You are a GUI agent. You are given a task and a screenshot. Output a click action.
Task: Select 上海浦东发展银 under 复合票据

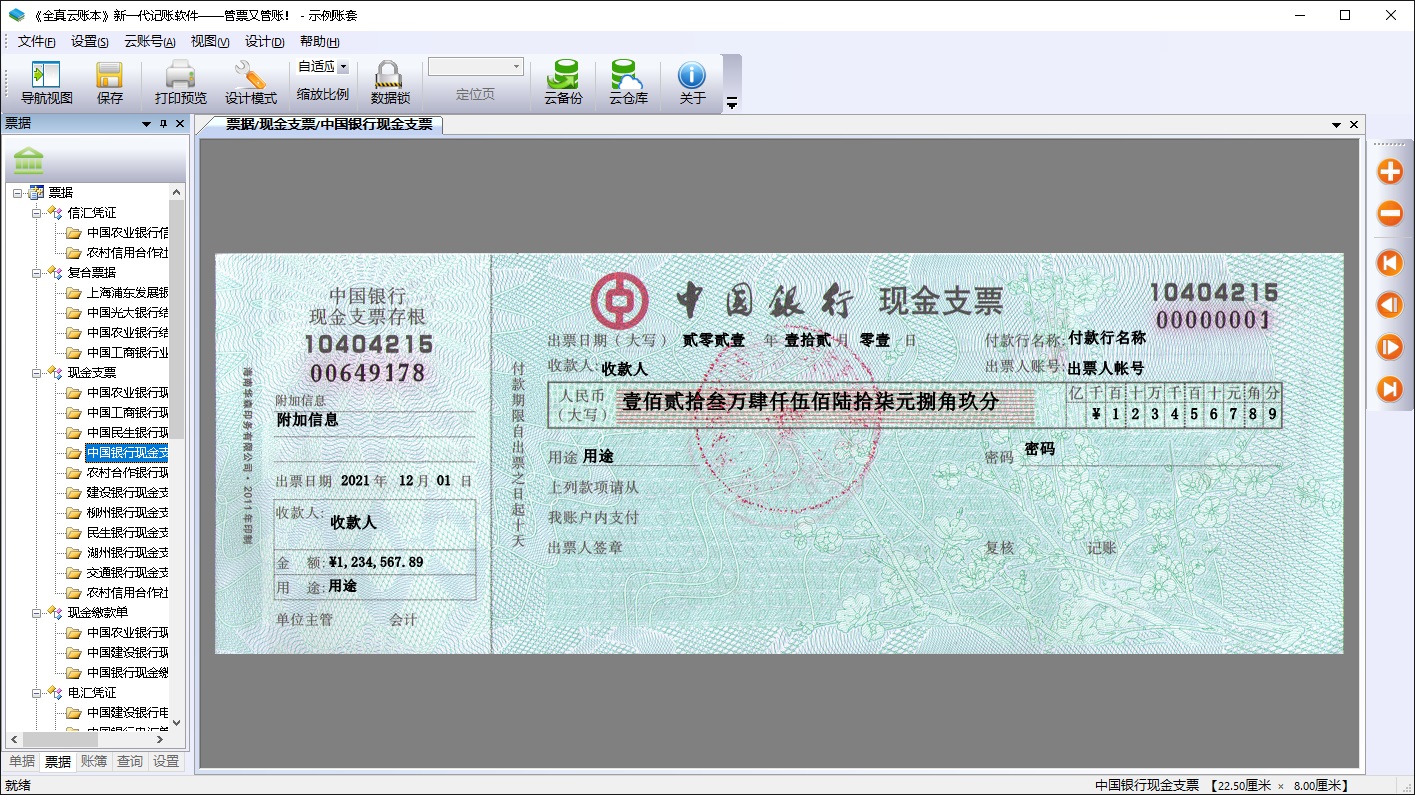click(x=127, y=292)
